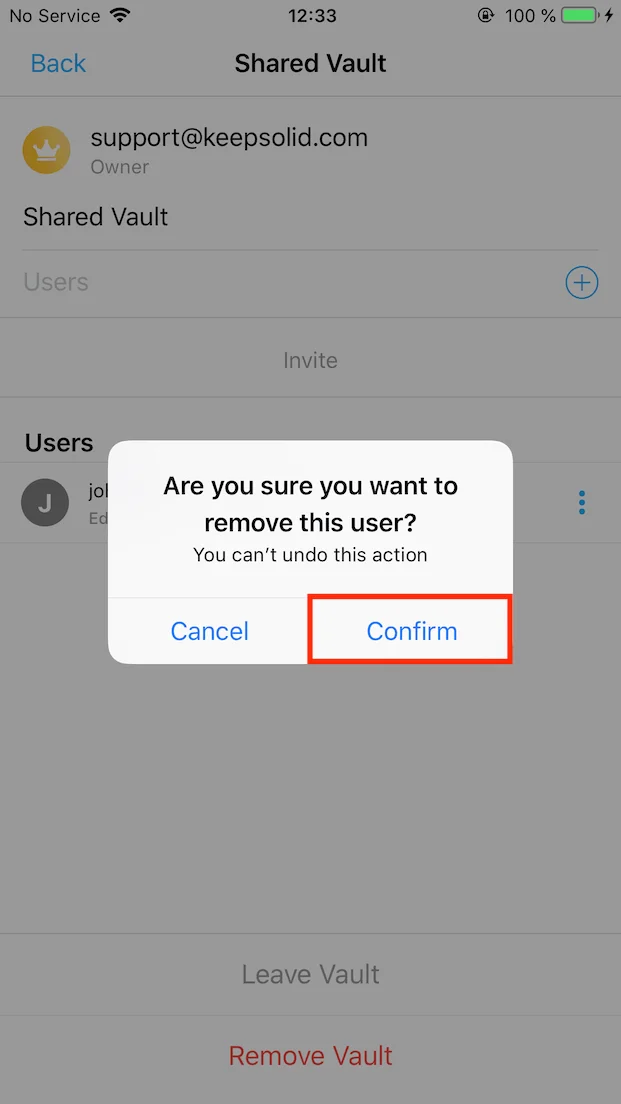Tap the plus icon to add users
621x1104 pixels.
pos(582,282)
